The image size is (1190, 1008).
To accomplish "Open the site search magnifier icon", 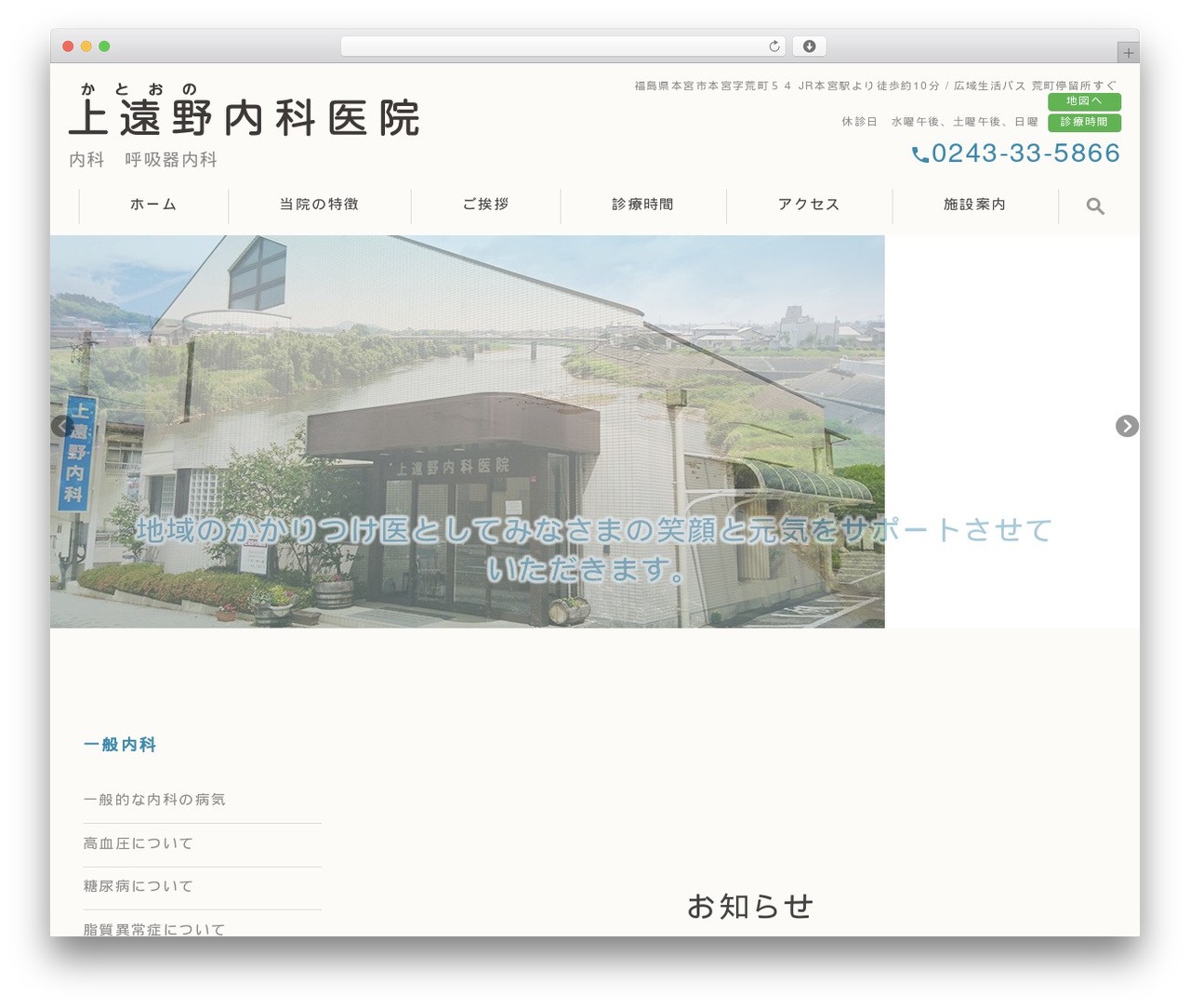I will [1095, 206].
